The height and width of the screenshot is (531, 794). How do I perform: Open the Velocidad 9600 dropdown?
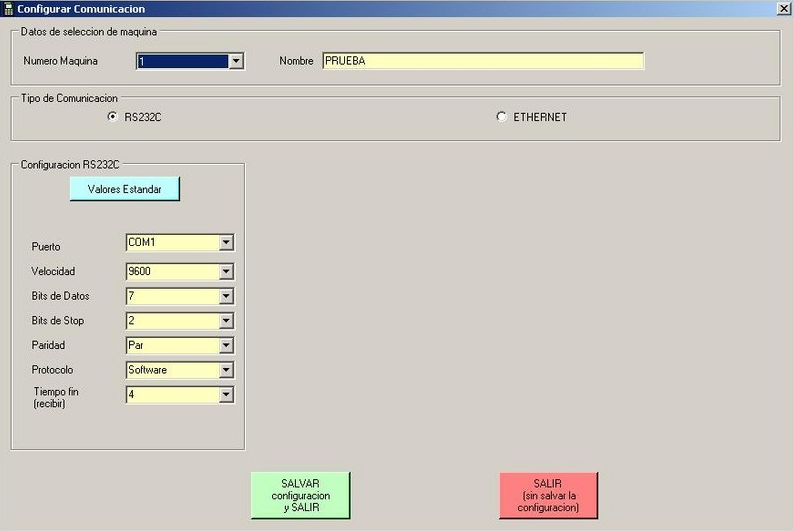click(x=226, y=272)
